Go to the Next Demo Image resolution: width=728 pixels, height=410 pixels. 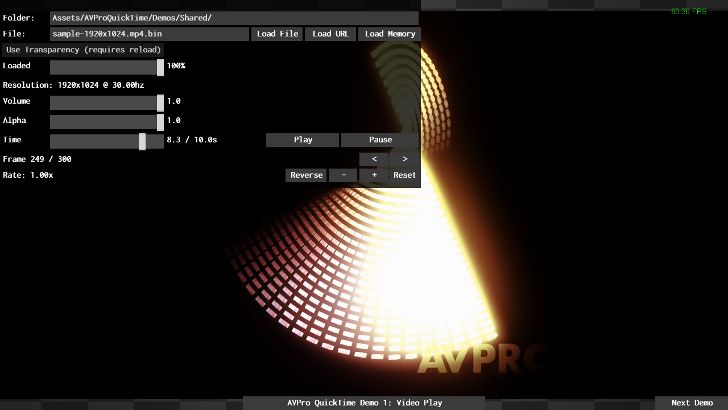coord(691,403)
